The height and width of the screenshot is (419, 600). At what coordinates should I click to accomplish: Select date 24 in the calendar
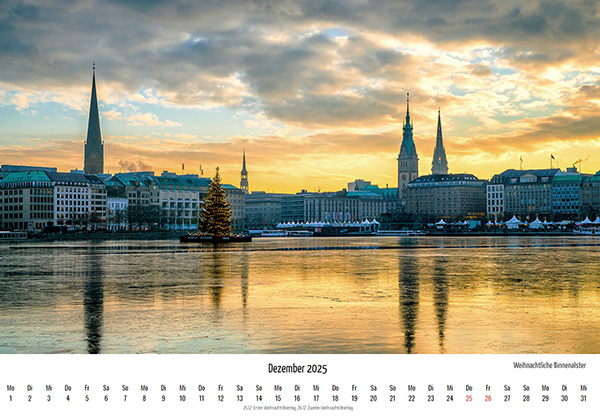tap(450, 398)
